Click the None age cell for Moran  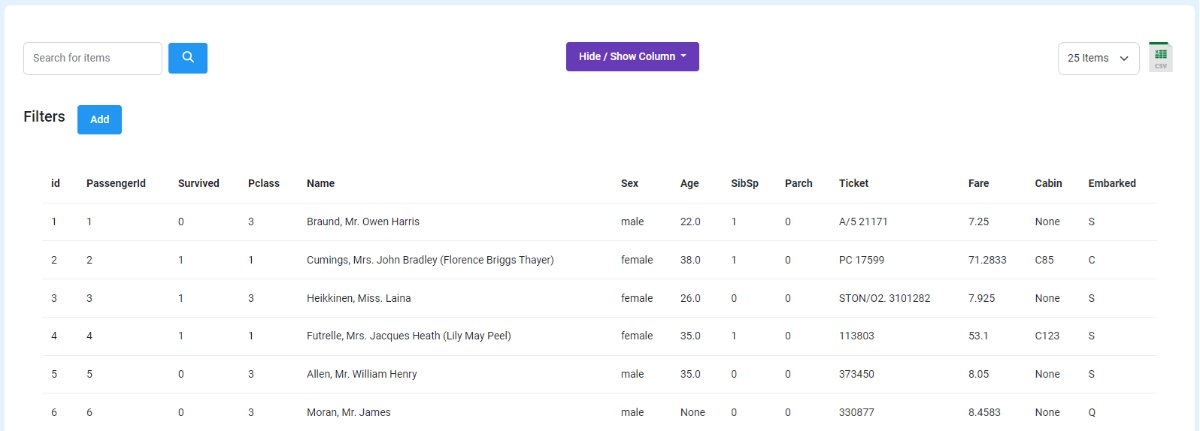[x=692, y=412]
